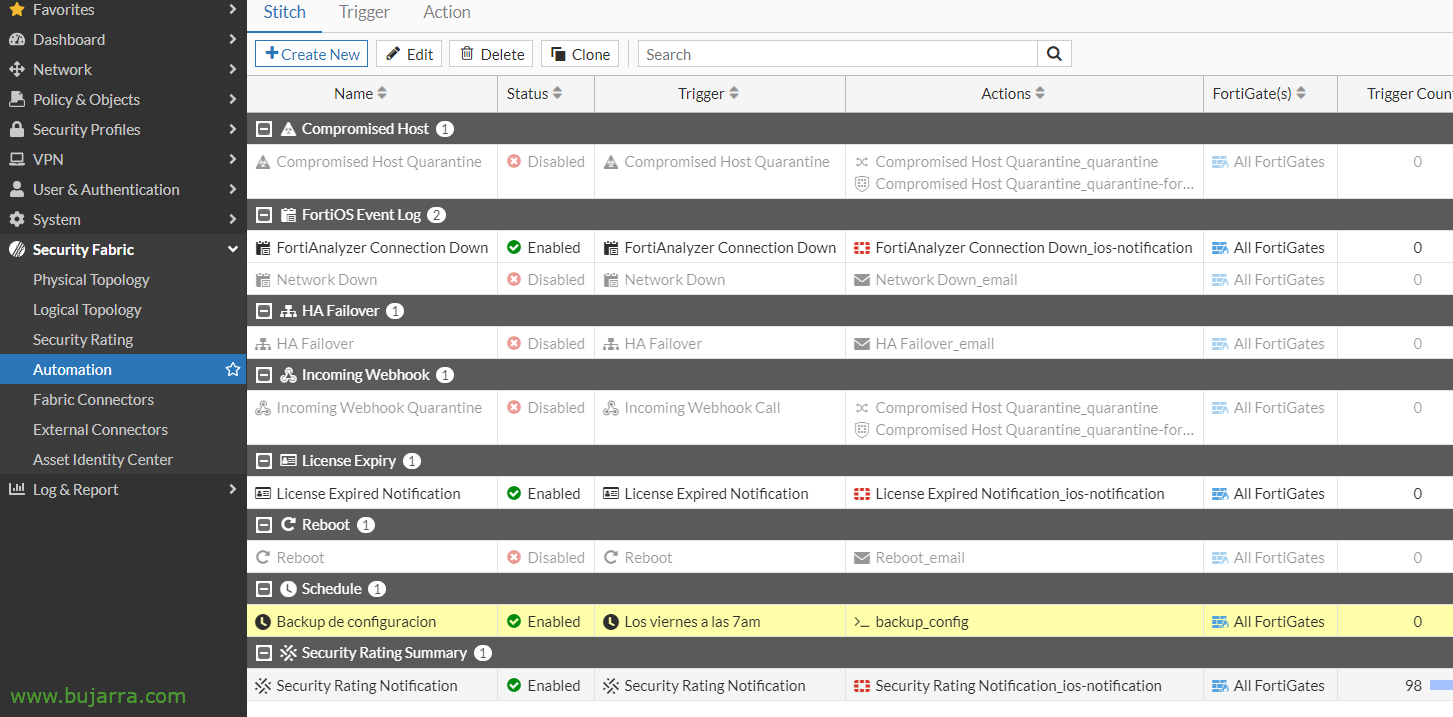Sort by the Name column arrows
This screenshot has width=1453, height=717.
point(382,93)
